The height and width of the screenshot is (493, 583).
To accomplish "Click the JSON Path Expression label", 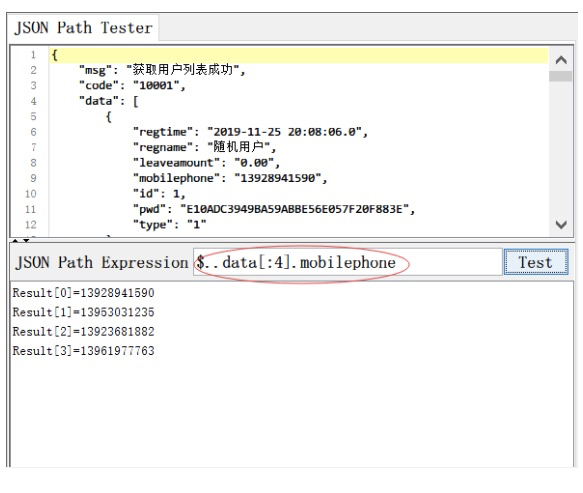I will click(x=102, y=262).
